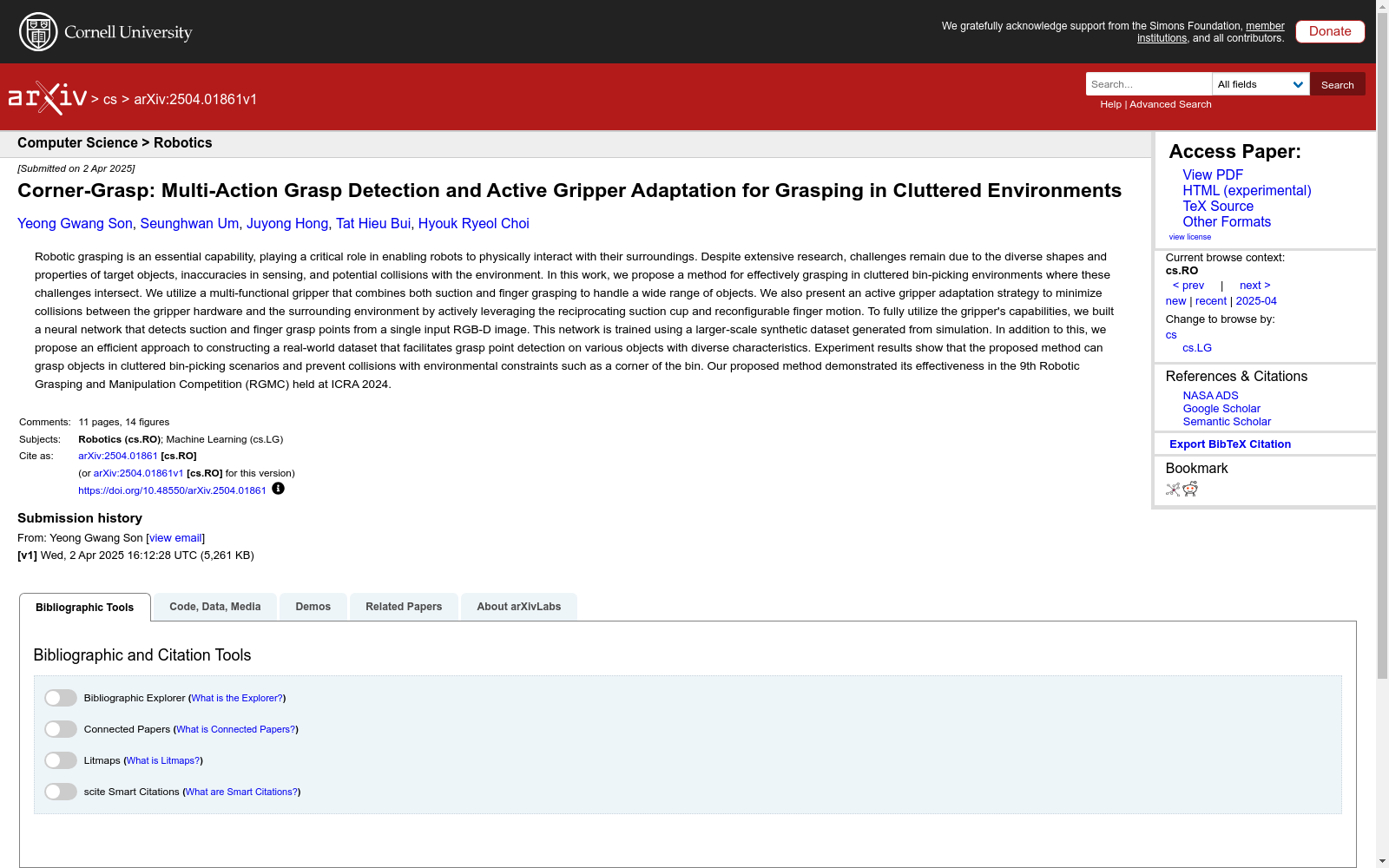Image resolution: width=1389 pixels, height=868 pixels.
Task: Click the page vertical scrollbar
Action: pyautogui.click(x=1382, y=347)
